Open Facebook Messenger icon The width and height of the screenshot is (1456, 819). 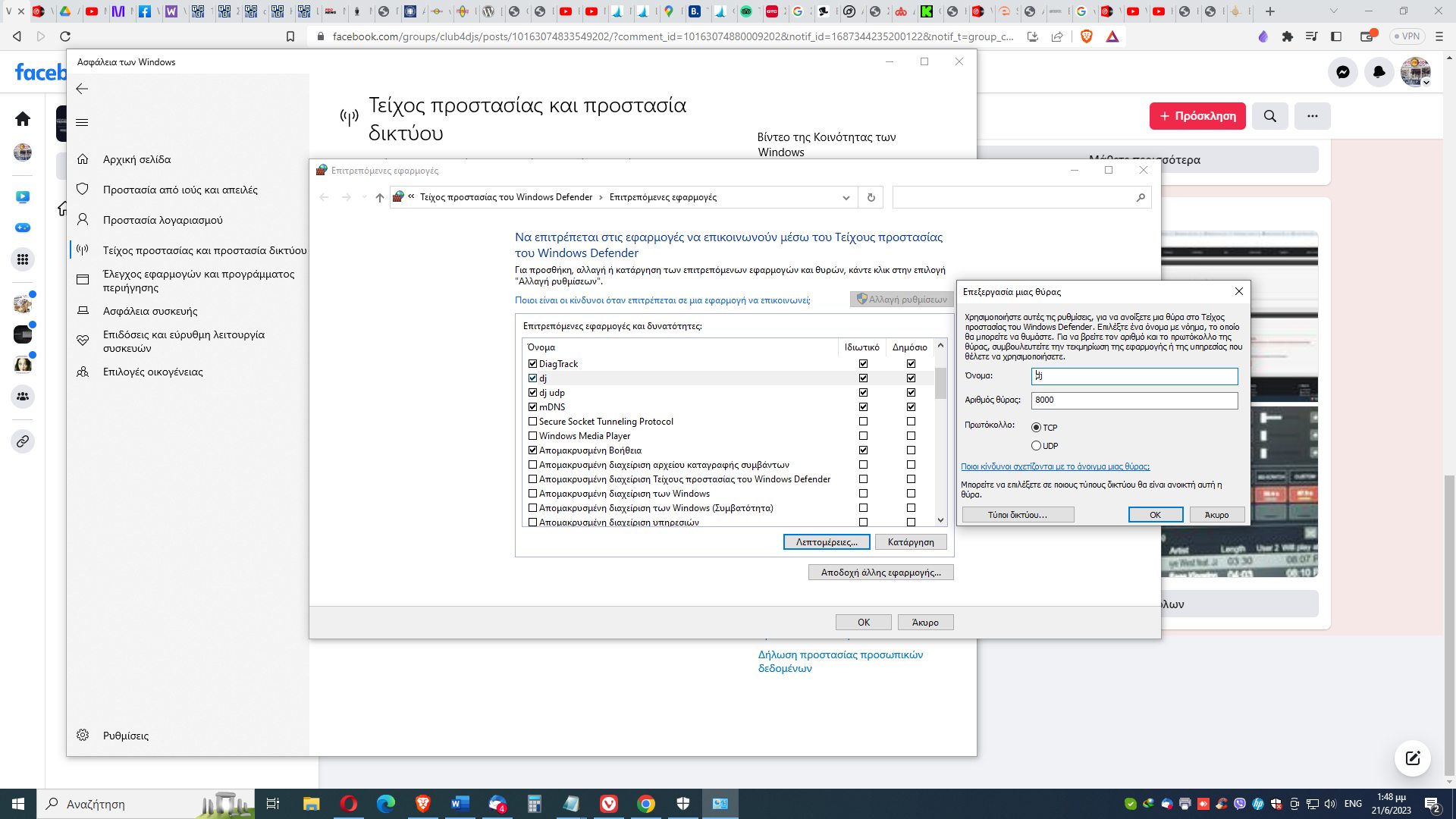[x=1342, y=72]
